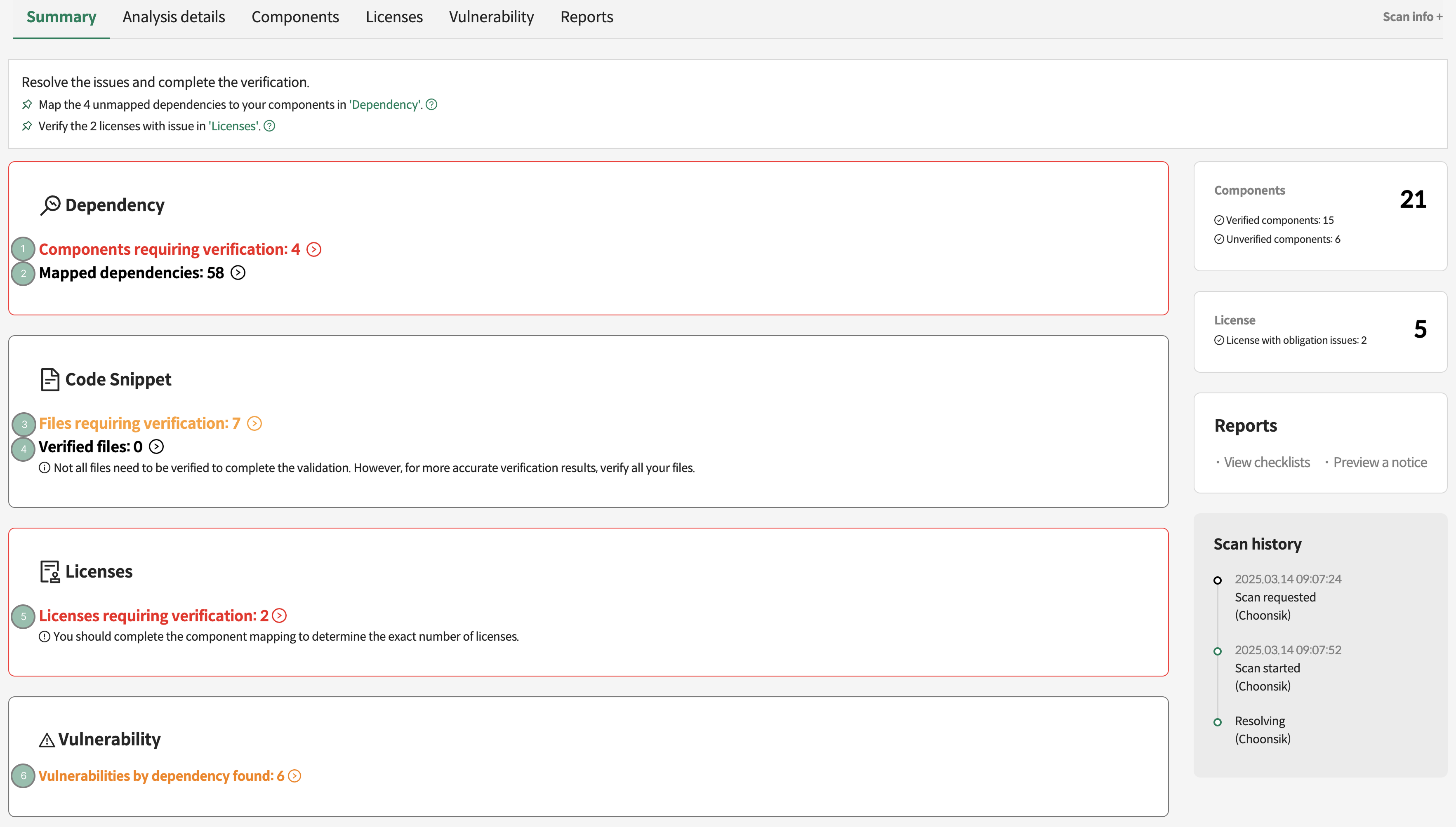The image size is (1456, 827).
Task: Open the Reports tab
Action: (586, 17)
